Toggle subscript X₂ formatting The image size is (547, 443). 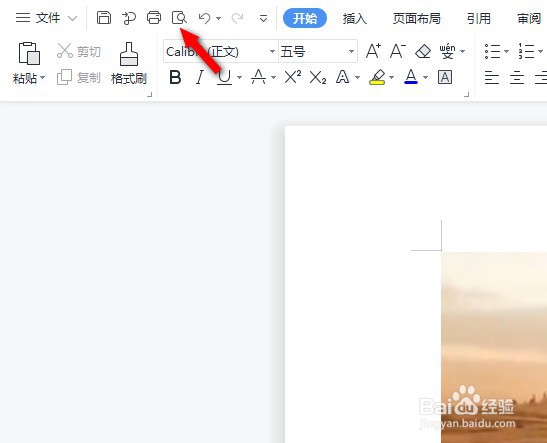coord(318,77)
